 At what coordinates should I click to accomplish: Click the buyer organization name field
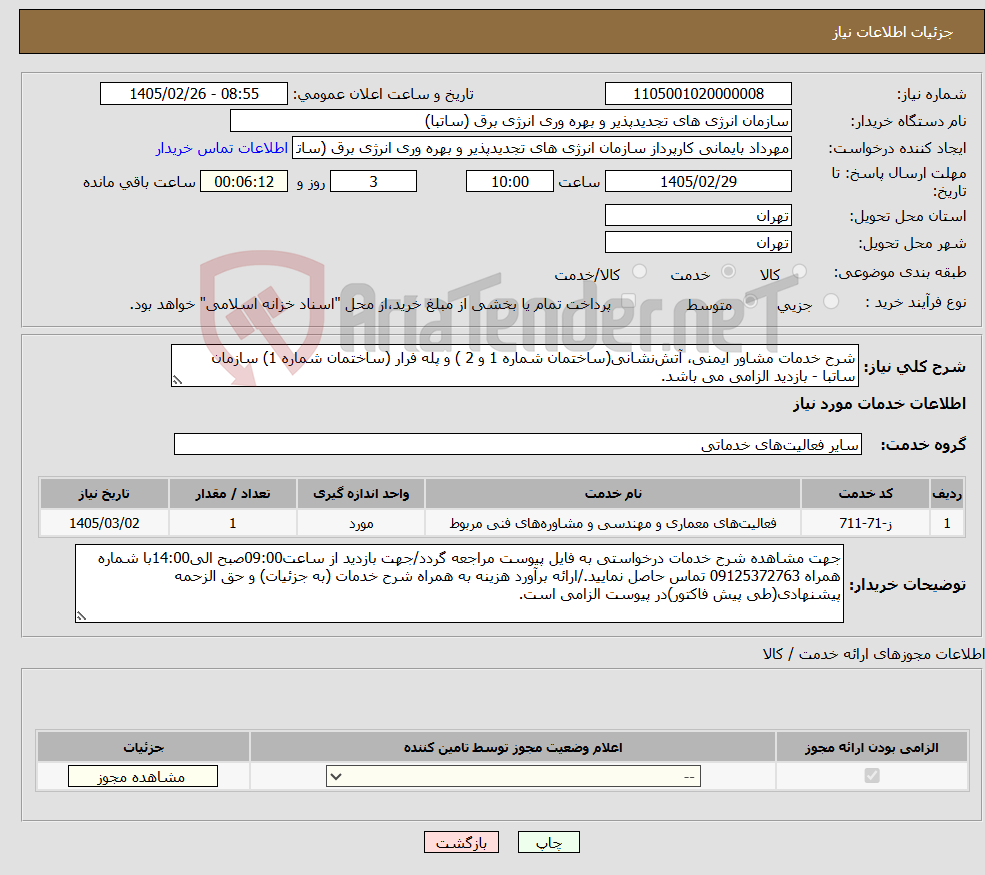tap(511, 121)
